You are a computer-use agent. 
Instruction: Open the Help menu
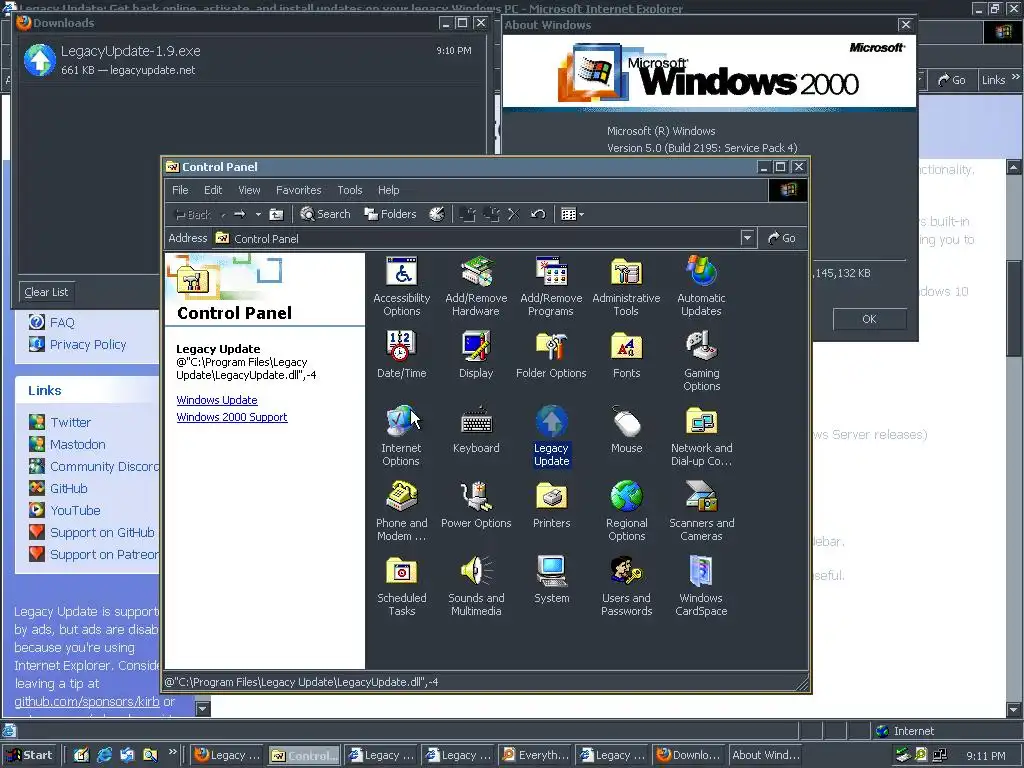coord(389,190)
